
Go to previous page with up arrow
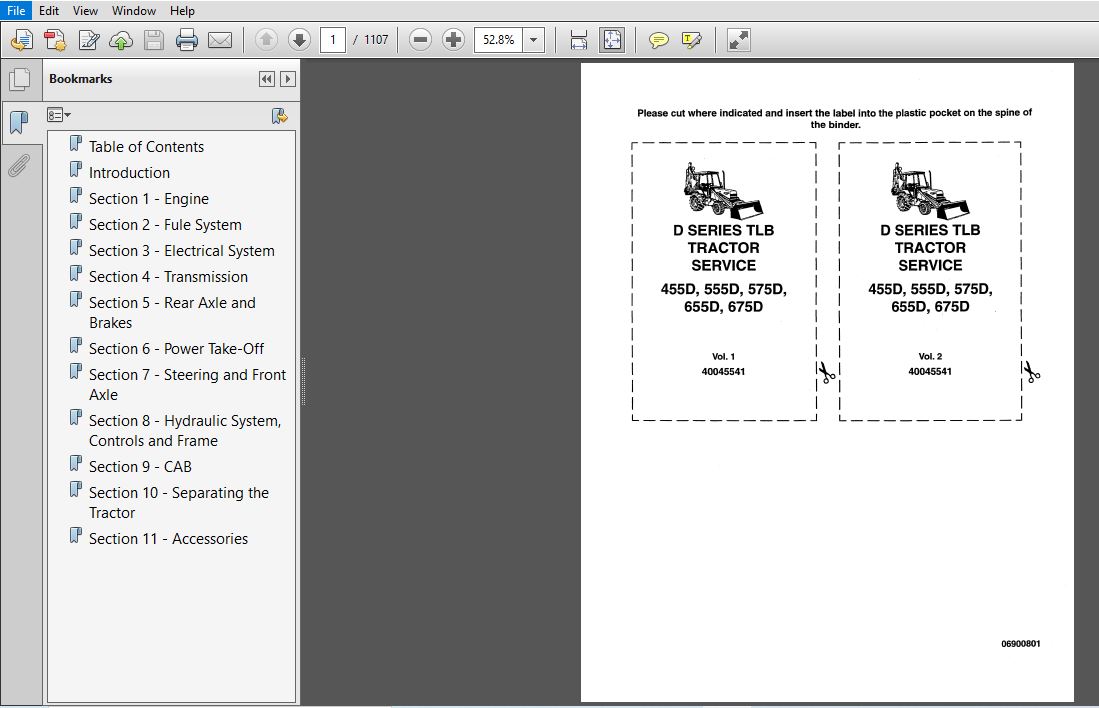(266, 40)
